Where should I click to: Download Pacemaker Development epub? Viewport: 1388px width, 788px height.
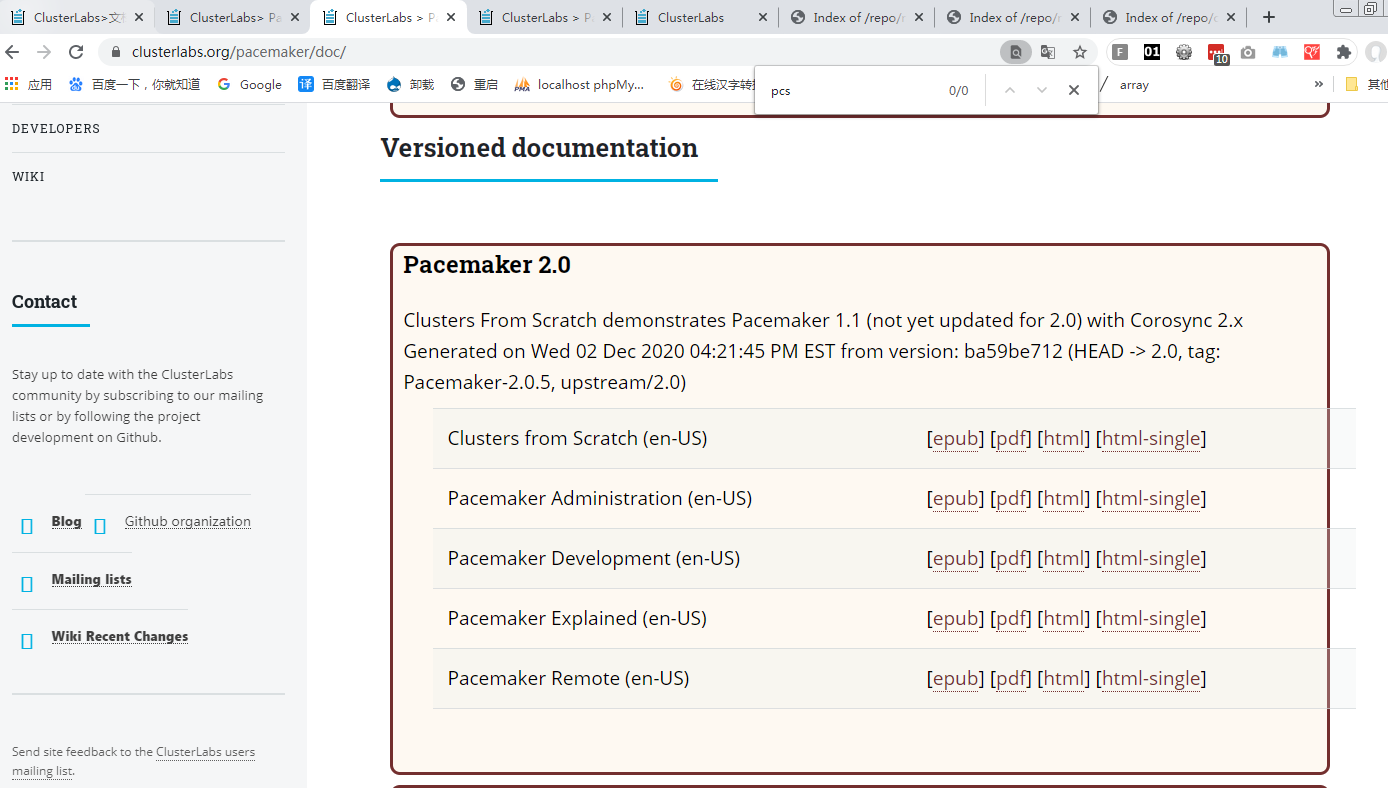coord(955,558)
